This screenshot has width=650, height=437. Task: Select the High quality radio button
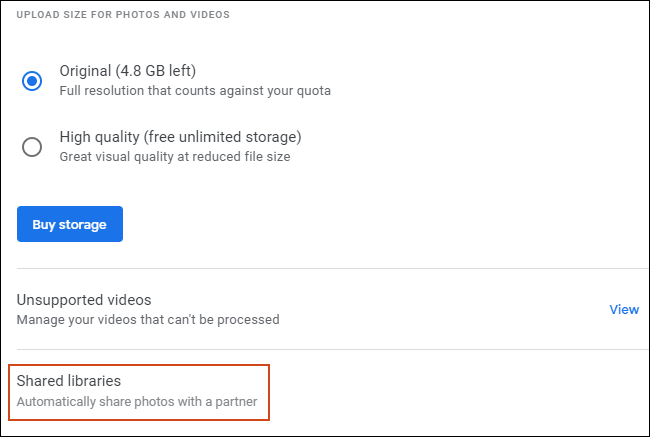click(32, 146)
